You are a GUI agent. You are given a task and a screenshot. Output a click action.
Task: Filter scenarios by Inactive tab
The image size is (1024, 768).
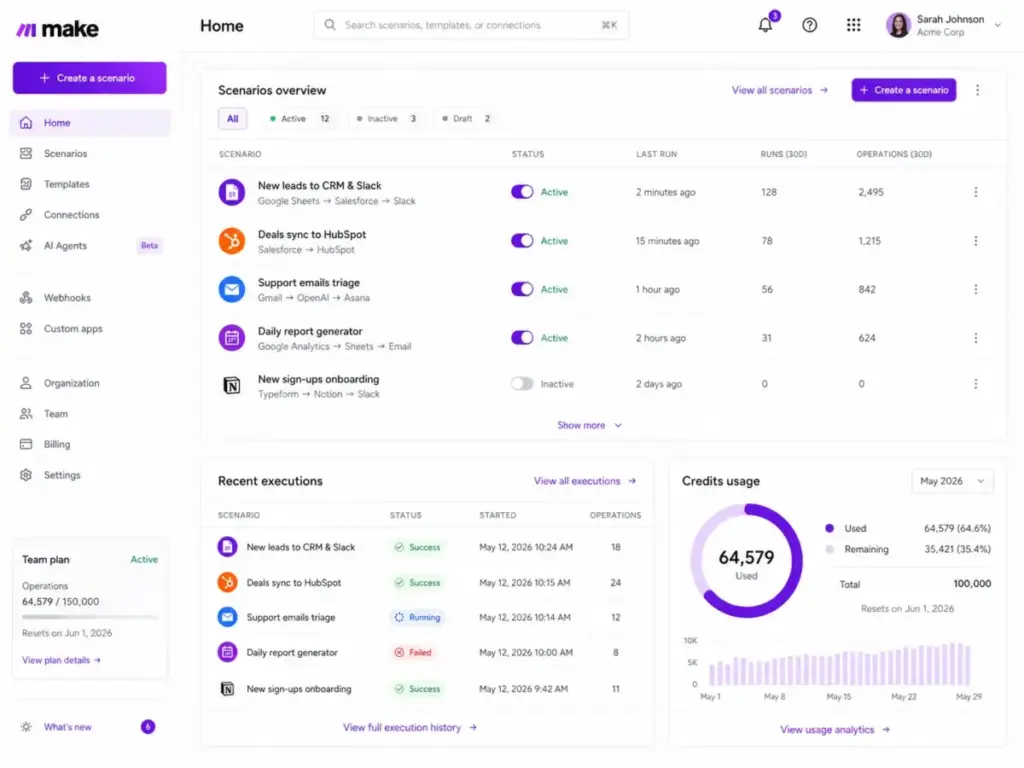[387, 119]
